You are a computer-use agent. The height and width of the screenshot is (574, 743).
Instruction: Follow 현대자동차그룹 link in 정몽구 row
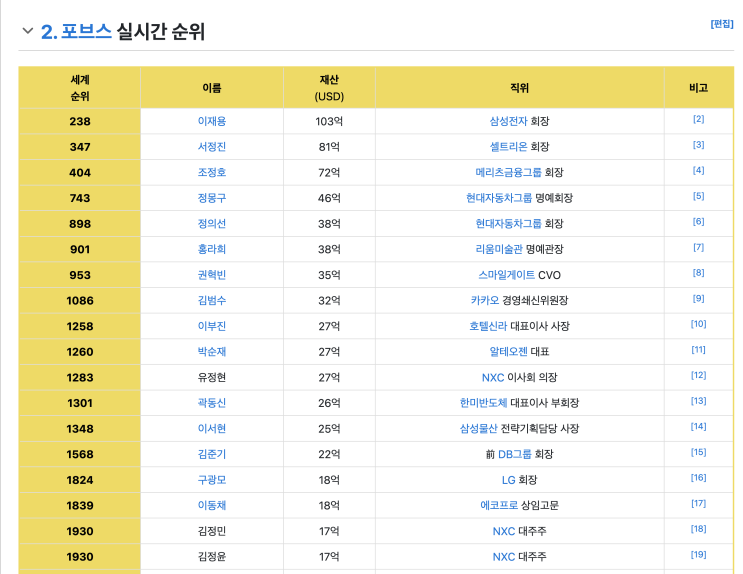pos(499,198)
